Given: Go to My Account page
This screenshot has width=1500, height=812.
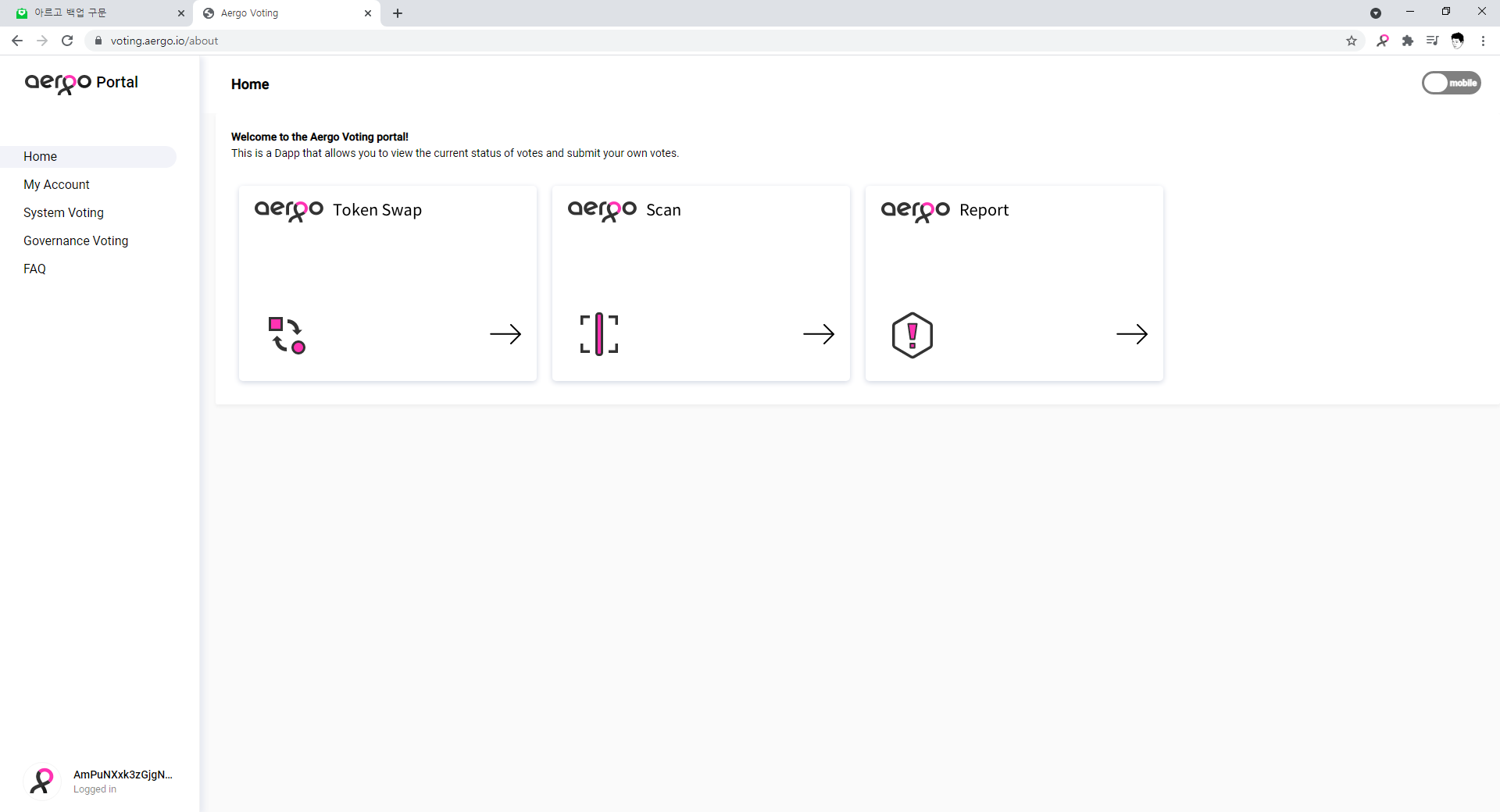Looking at the screenshot, I should (56, 184).
